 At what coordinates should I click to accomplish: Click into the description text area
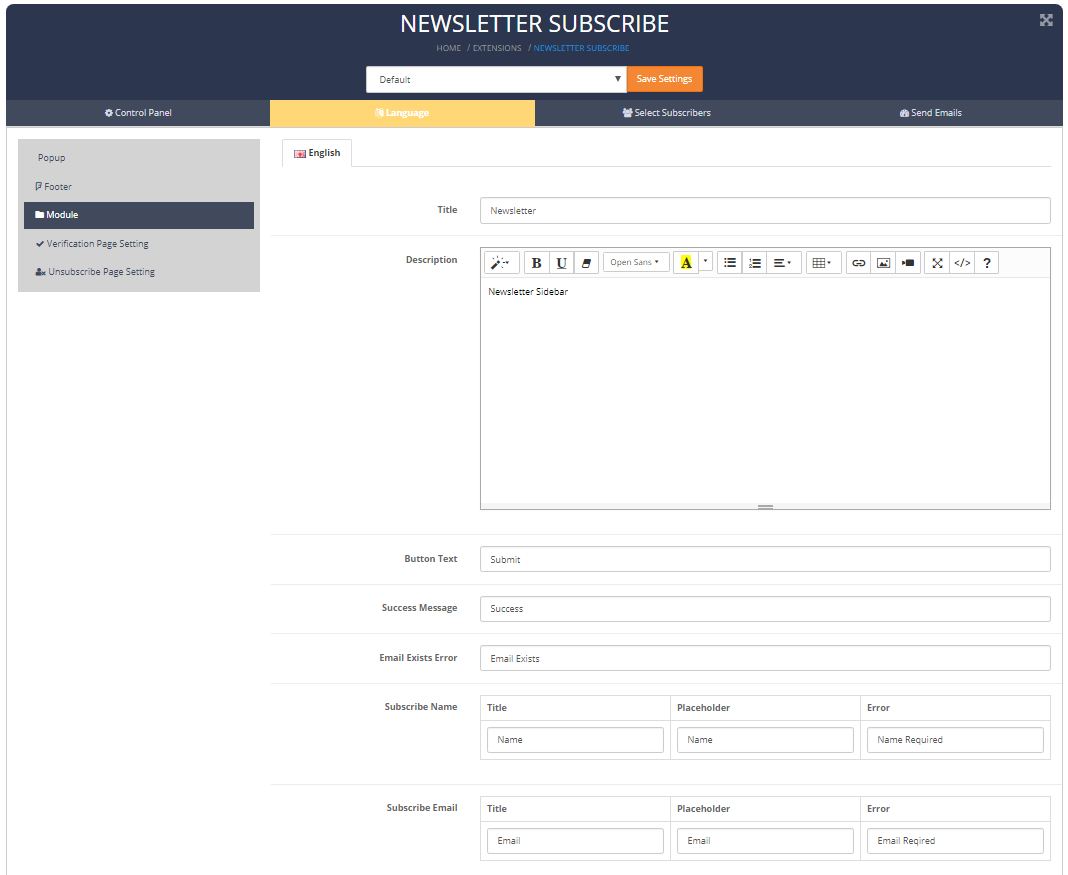(x=765, y=390)
